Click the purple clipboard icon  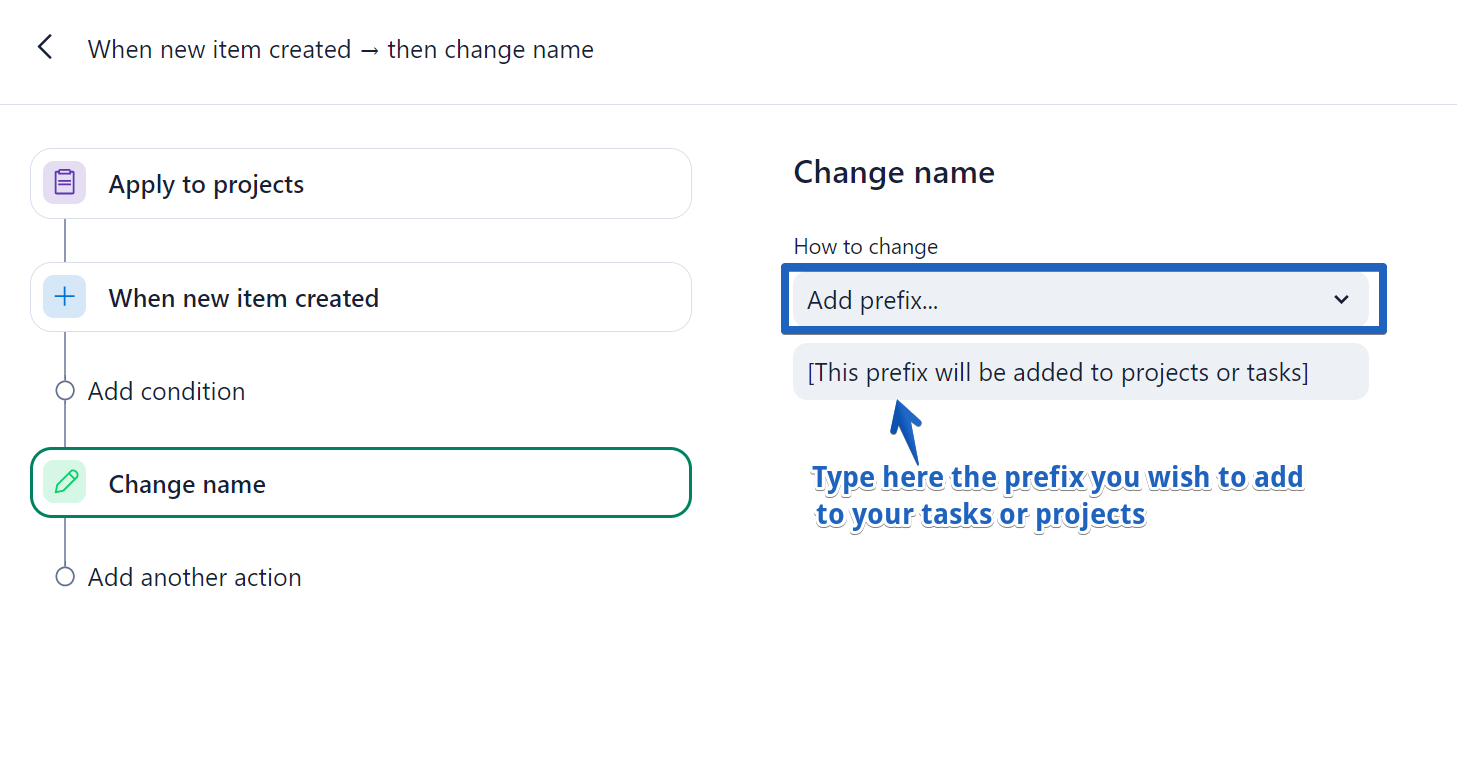[x=64, y=183]
